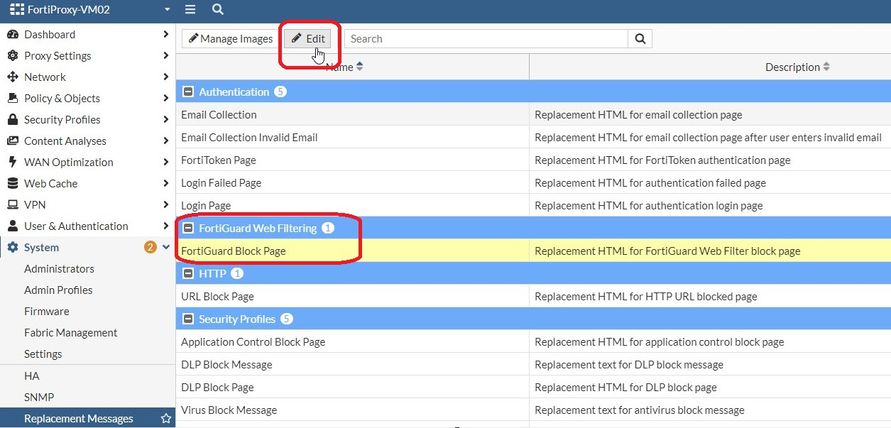Sort by the Description column arrows
The width and height of the screenshot is (891, 428).
(x=826, y=67)
